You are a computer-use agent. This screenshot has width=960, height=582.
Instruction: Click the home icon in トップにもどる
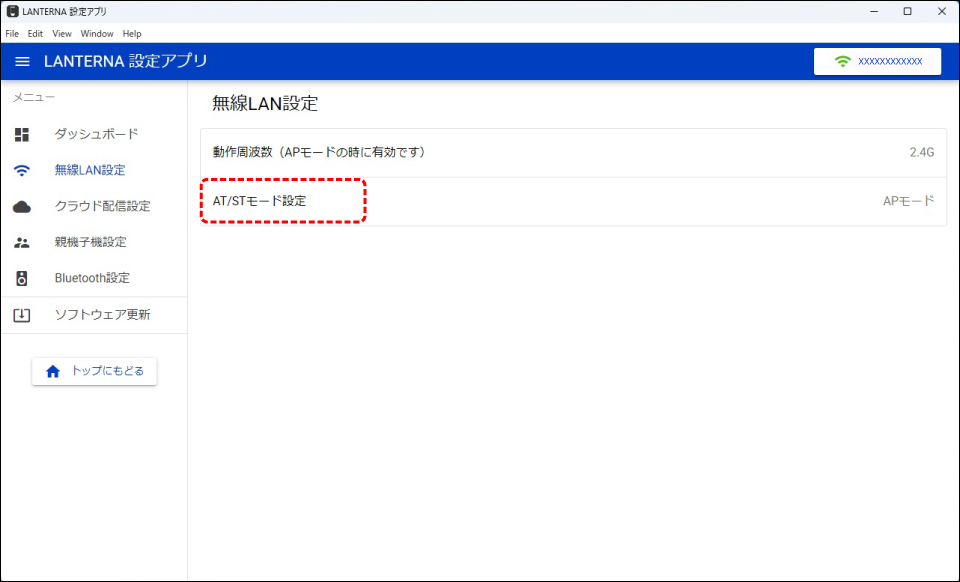(53, 371)
